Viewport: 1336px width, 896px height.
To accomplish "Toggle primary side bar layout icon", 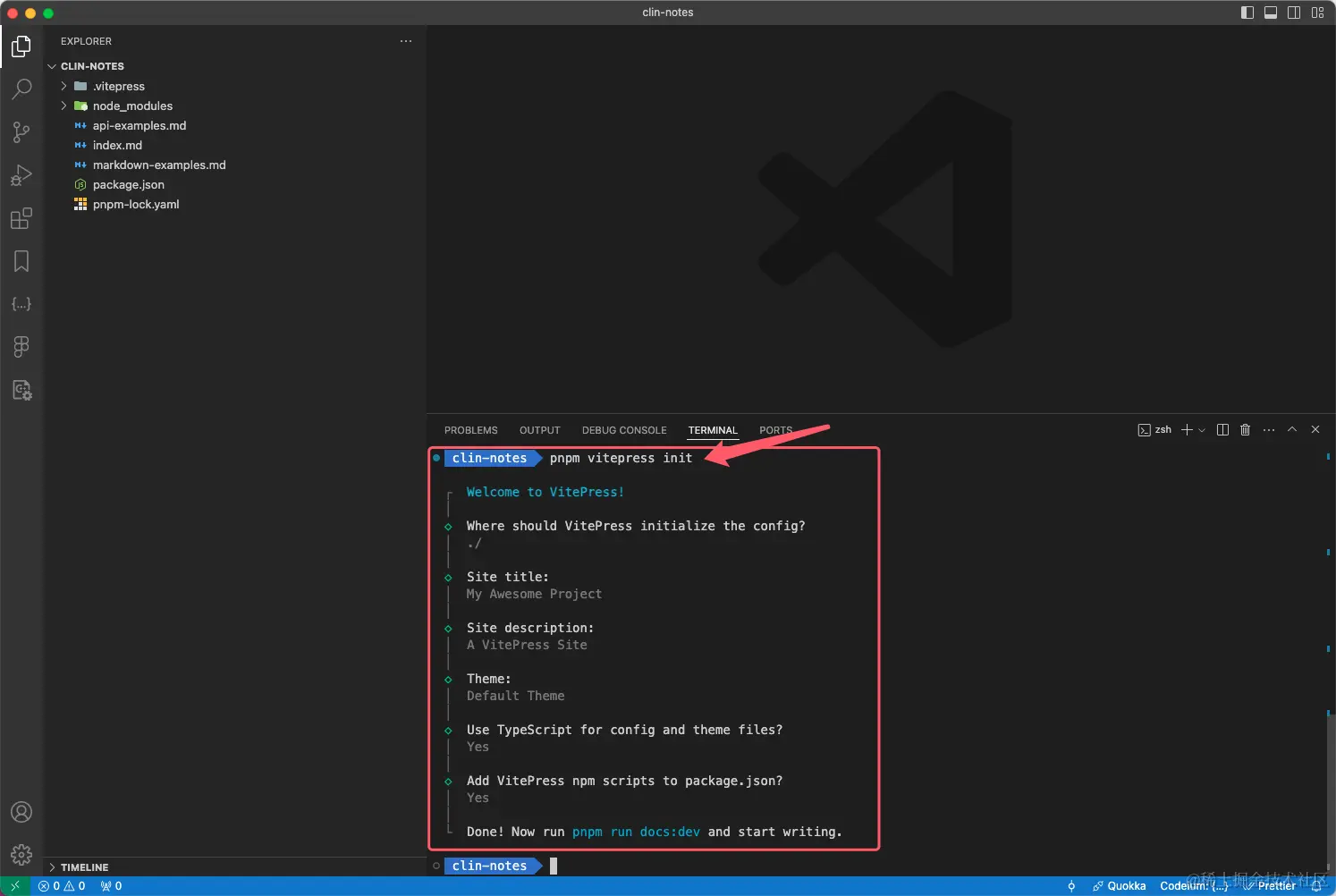I will [1247, 13].
